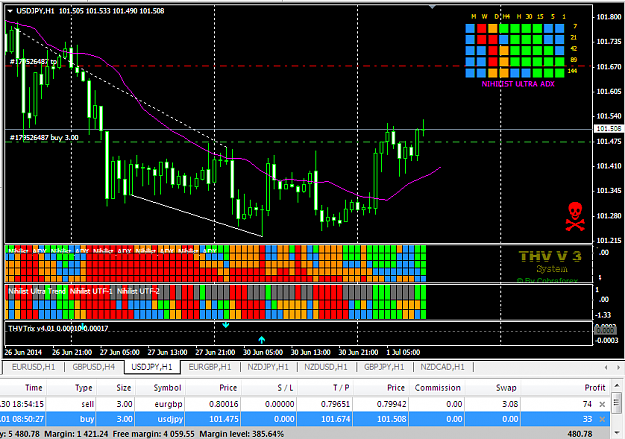Click the red skull and crossbones icon
Image resolution: width=625 pixels, height=439 pixels.
click(575, 217)
